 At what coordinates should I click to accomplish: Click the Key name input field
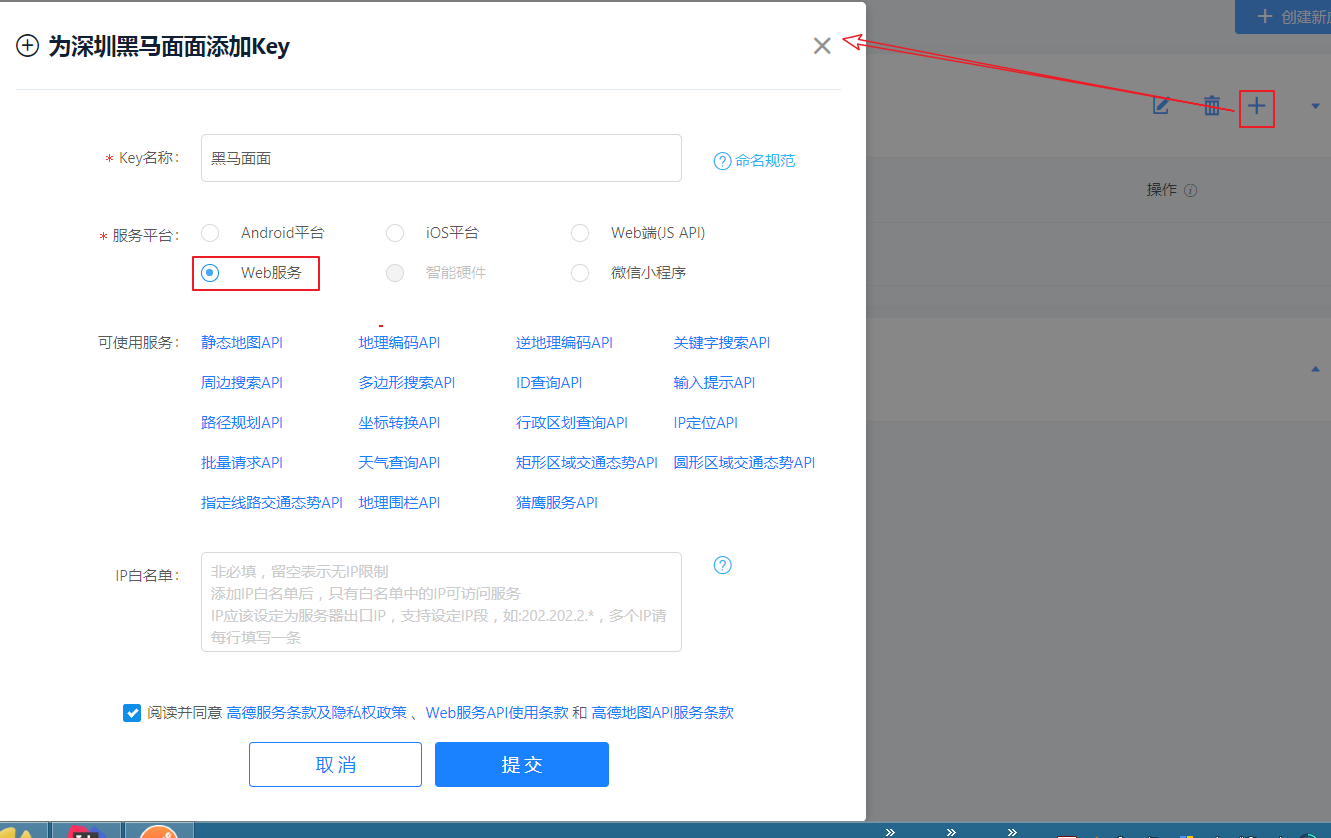(x=441, y=158)
